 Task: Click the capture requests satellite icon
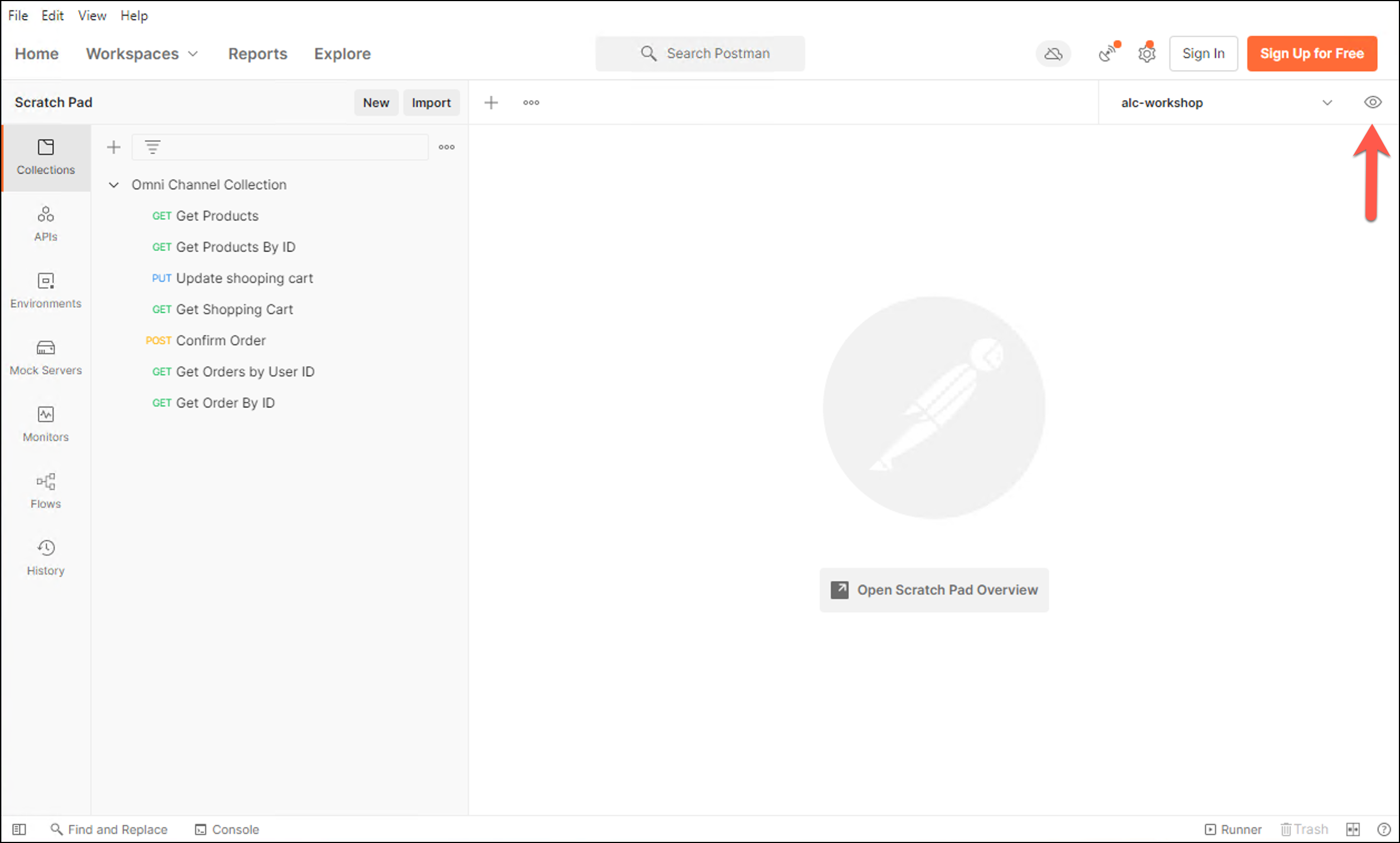[1107, 54]
